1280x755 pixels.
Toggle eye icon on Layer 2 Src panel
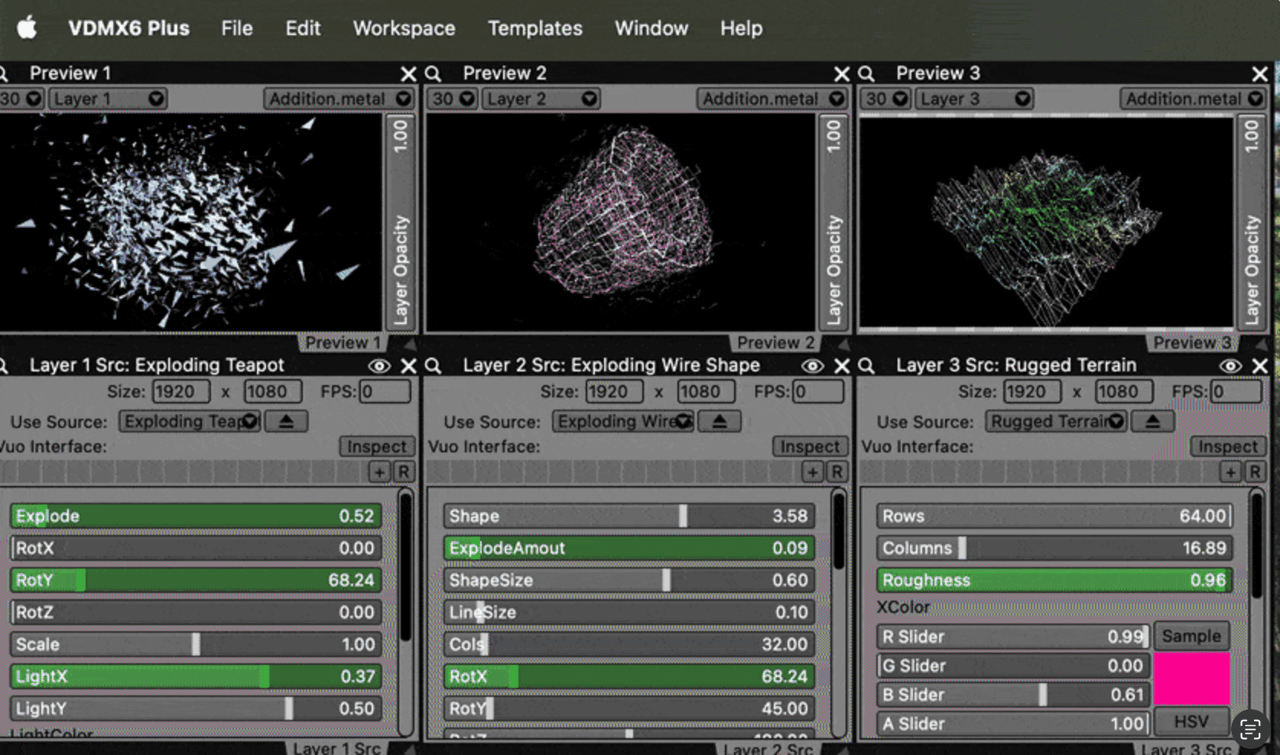812,366
